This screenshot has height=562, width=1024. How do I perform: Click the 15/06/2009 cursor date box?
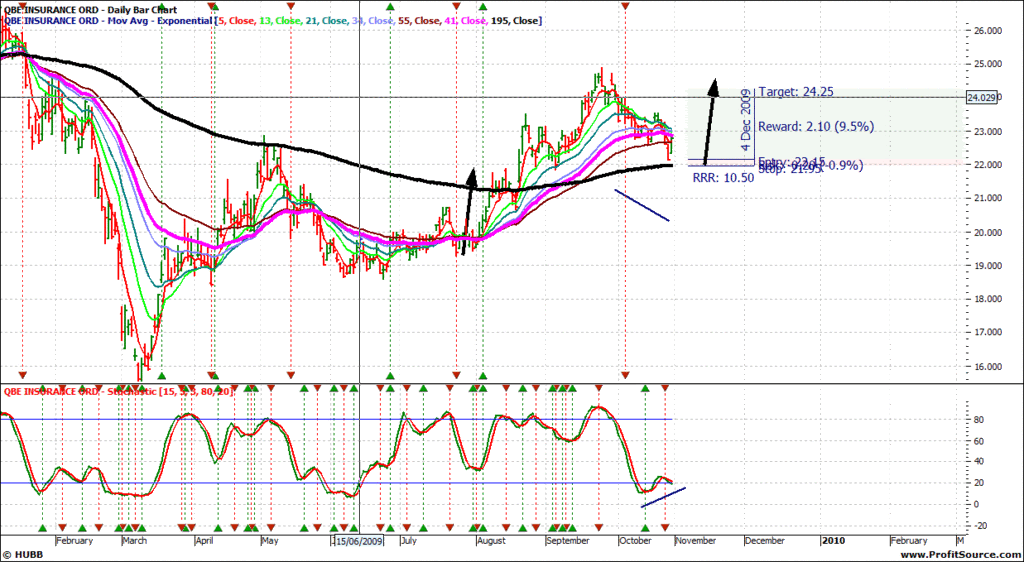coord(359,541)
